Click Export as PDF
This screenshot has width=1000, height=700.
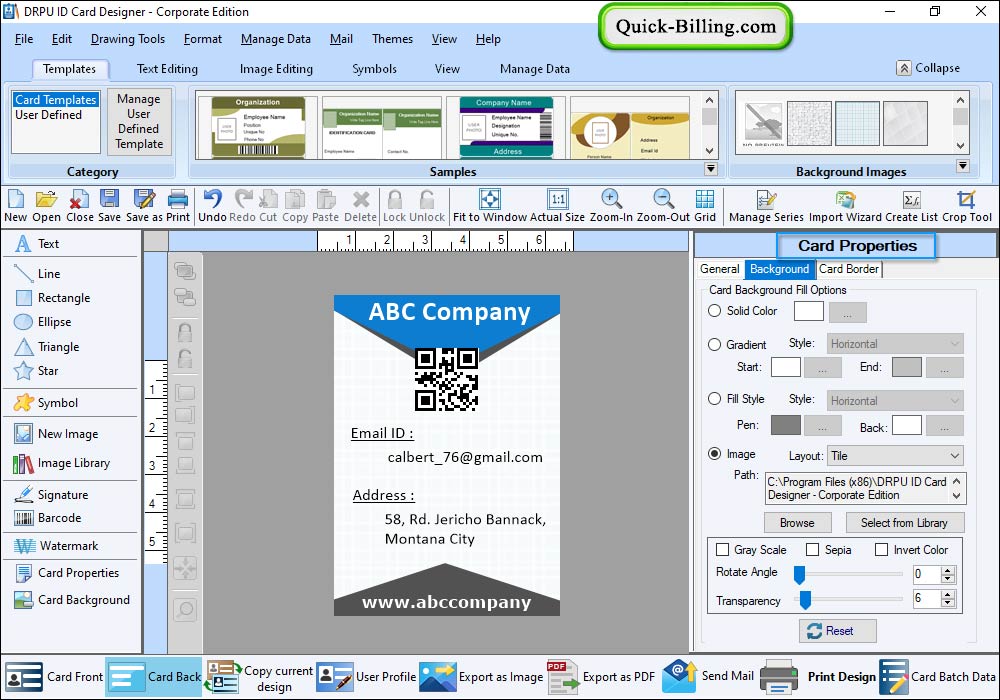(x=601, y=676)
